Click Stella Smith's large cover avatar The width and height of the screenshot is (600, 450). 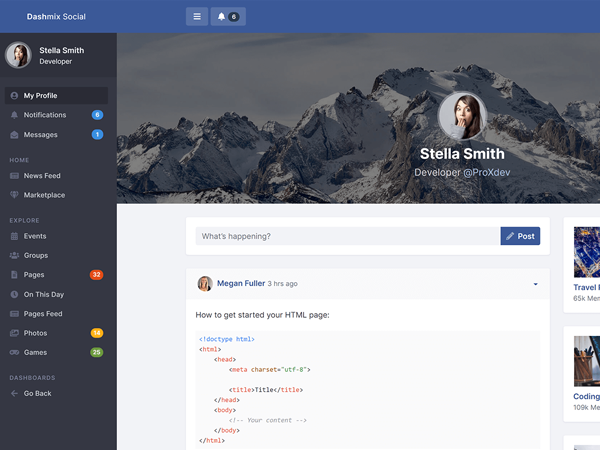tap(462, 116)
